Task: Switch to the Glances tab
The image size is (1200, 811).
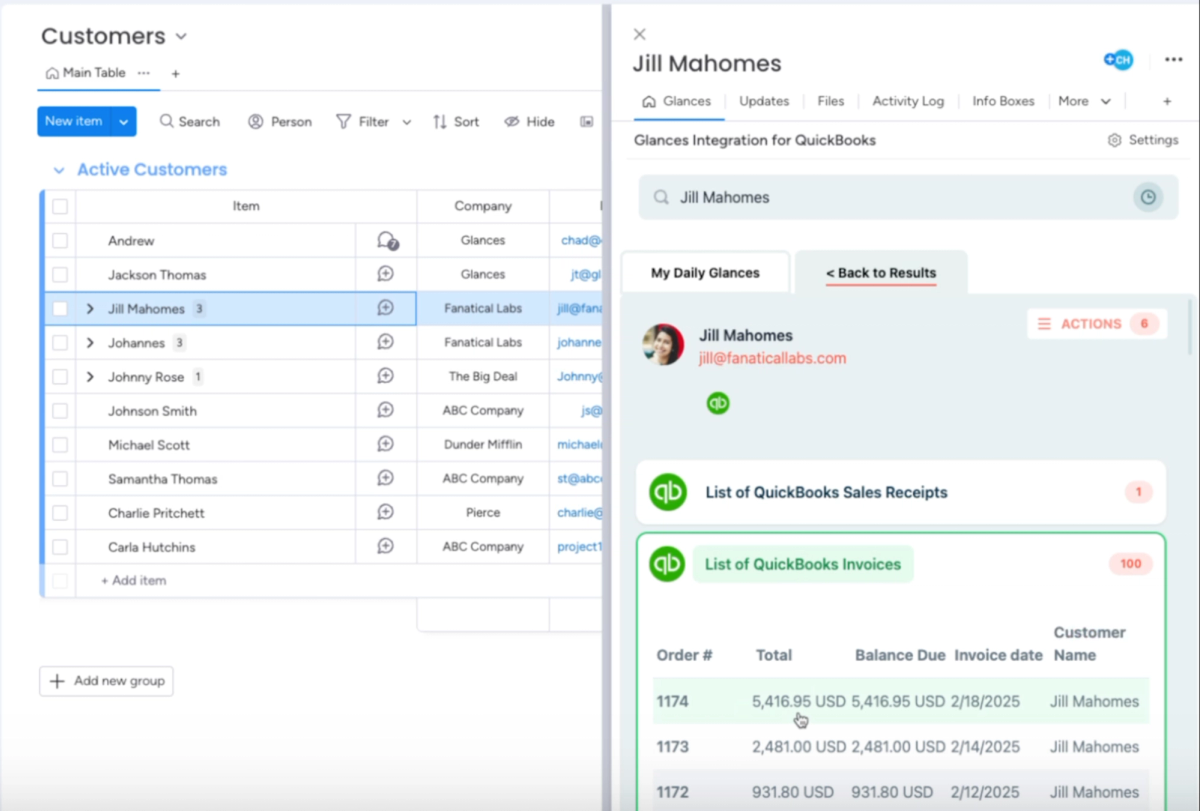Action: pyautogui.click(x=677, y=101)
